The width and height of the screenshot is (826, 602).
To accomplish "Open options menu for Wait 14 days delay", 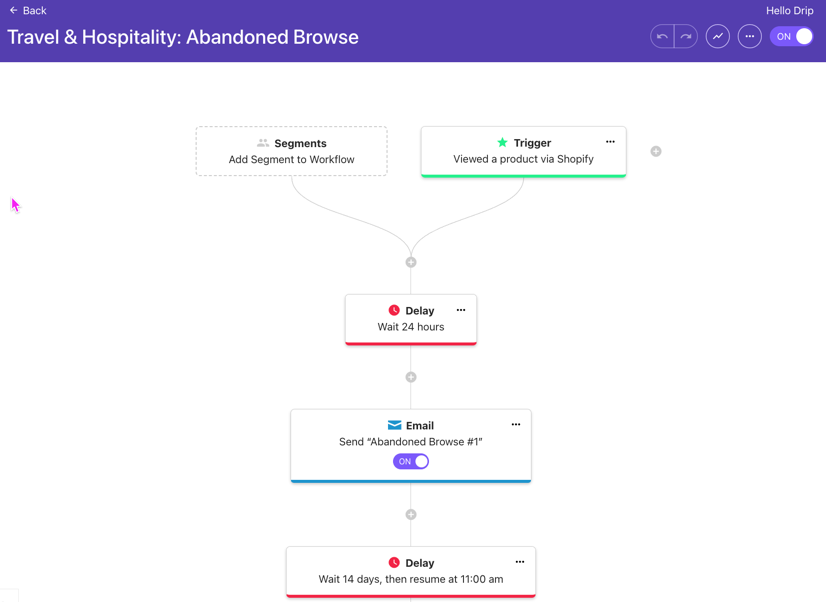I will (x=520, y=562).
